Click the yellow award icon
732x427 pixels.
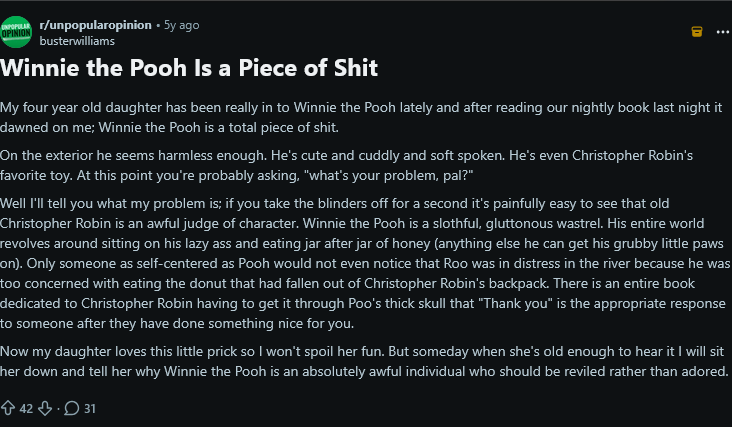click(697, 31)
